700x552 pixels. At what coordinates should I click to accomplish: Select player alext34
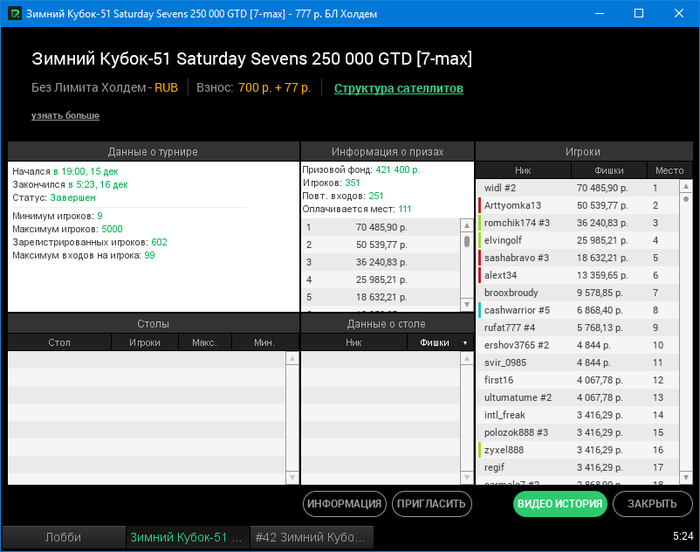(x=578, y=275)
